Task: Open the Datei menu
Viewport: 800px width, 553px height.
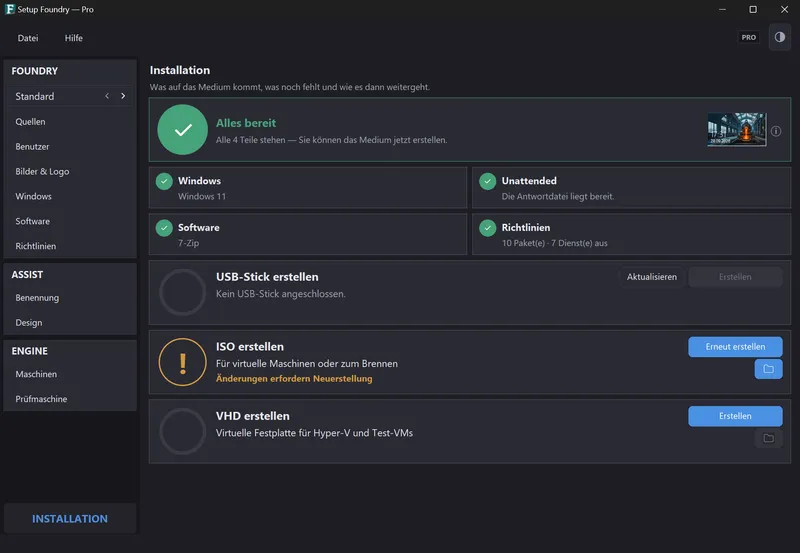Action: [28, 38]
